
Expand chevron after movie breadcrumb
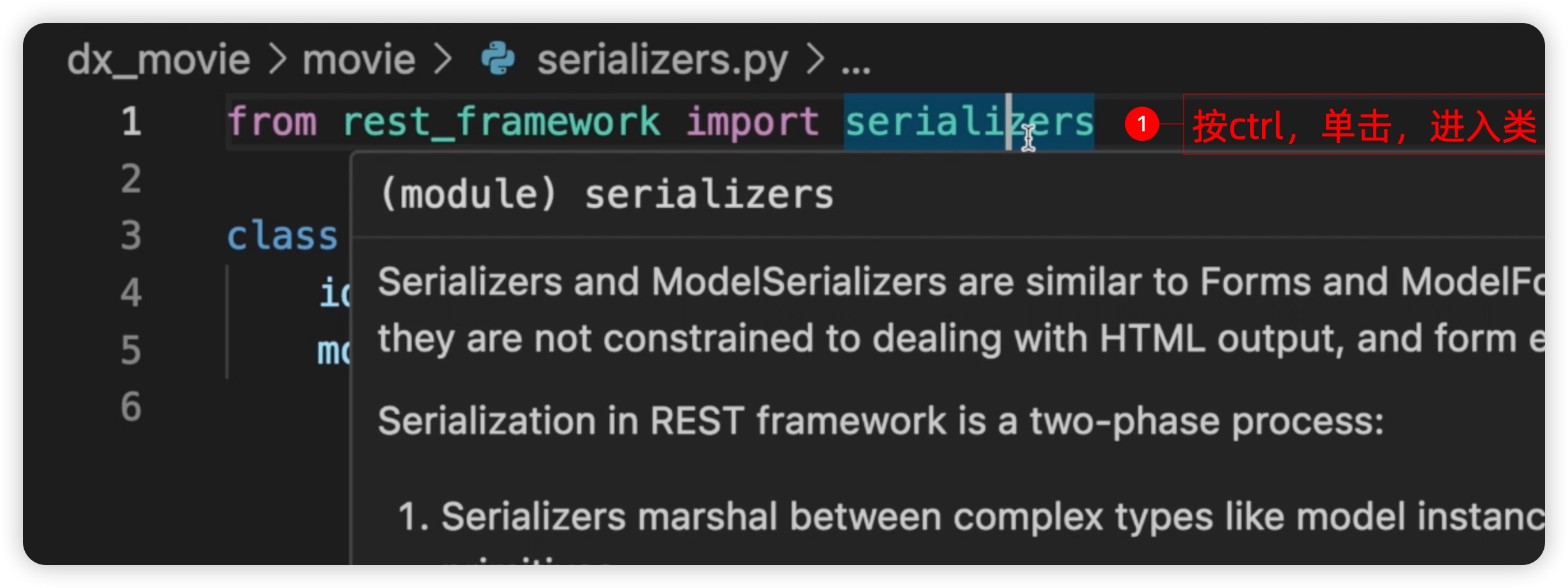click(443, 60)
